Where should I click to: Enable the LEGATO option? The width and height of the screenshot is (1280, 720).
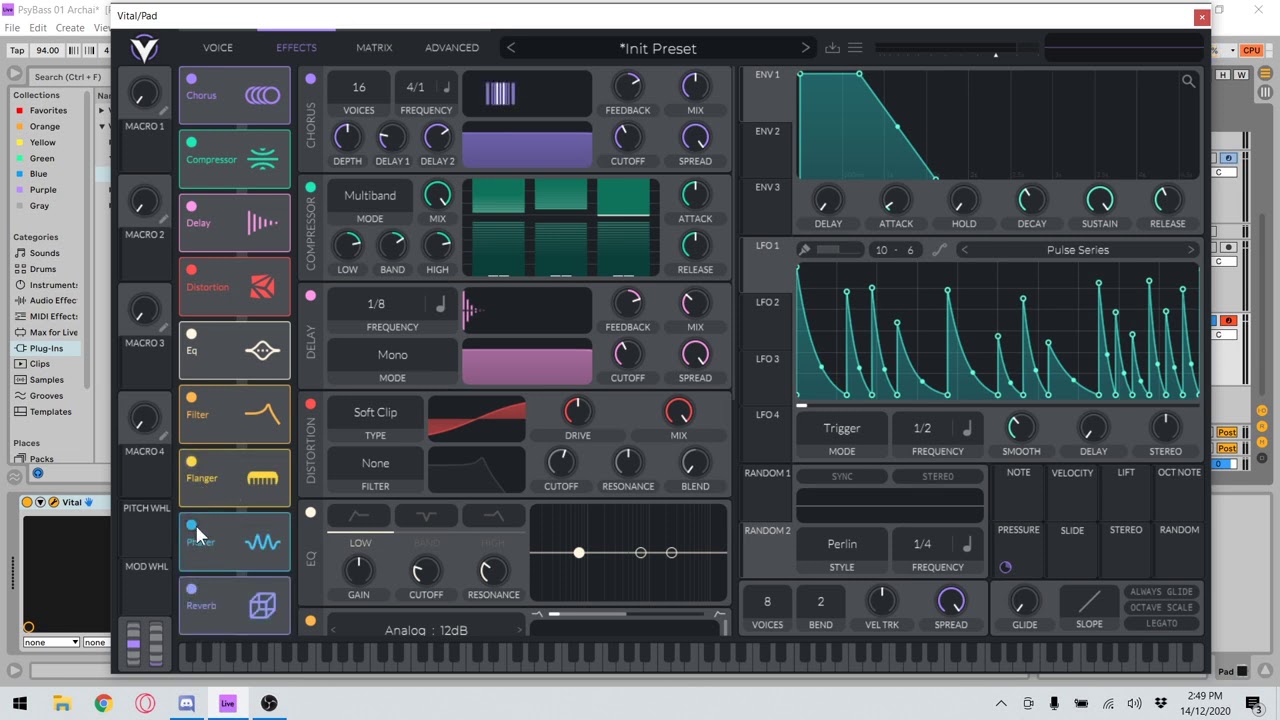tap(1161, 623)
